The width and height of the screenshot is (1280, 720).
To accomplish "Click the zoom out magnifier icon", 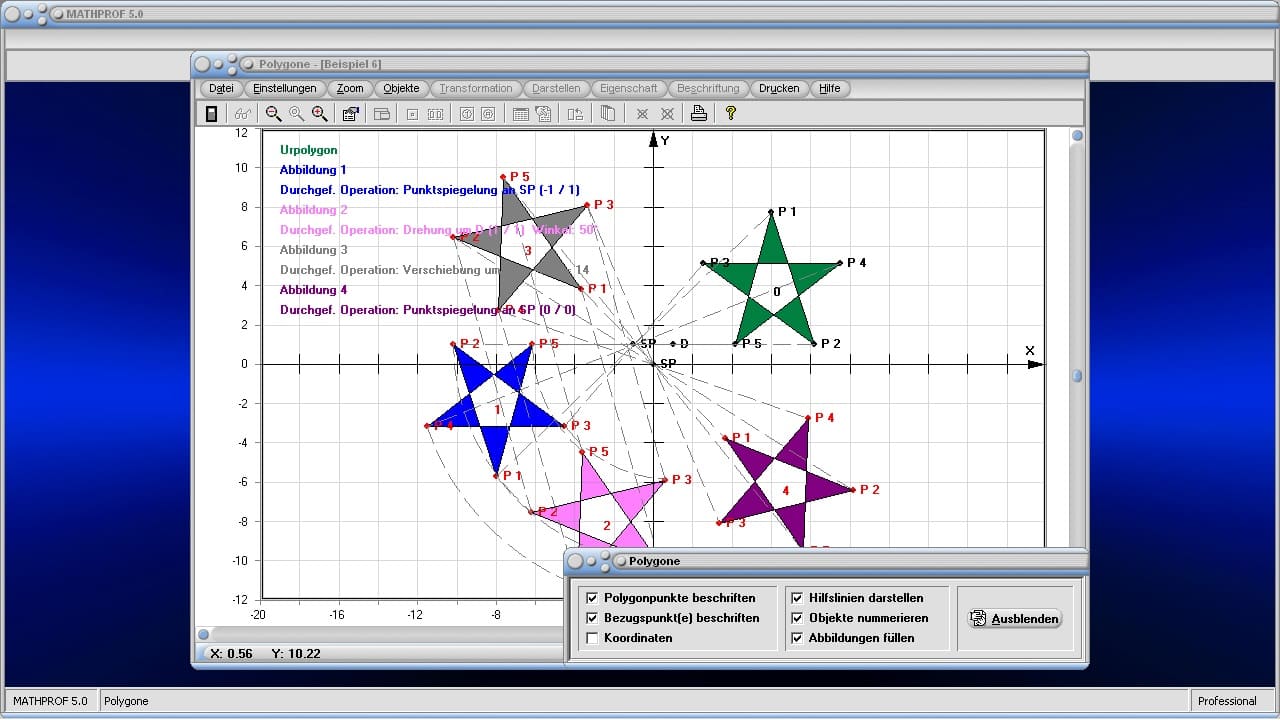I will pyautogui.click(x=273, y=114).
